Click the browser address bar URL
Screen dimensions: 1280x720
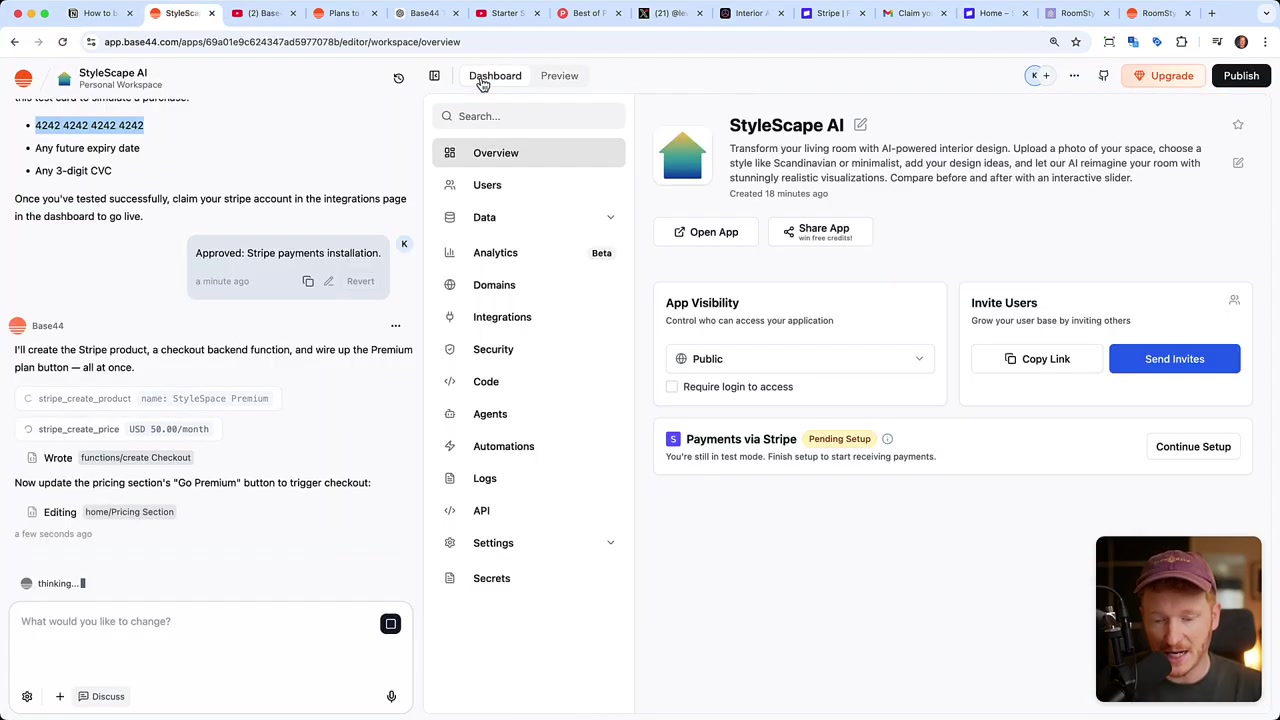click(282, 42)
